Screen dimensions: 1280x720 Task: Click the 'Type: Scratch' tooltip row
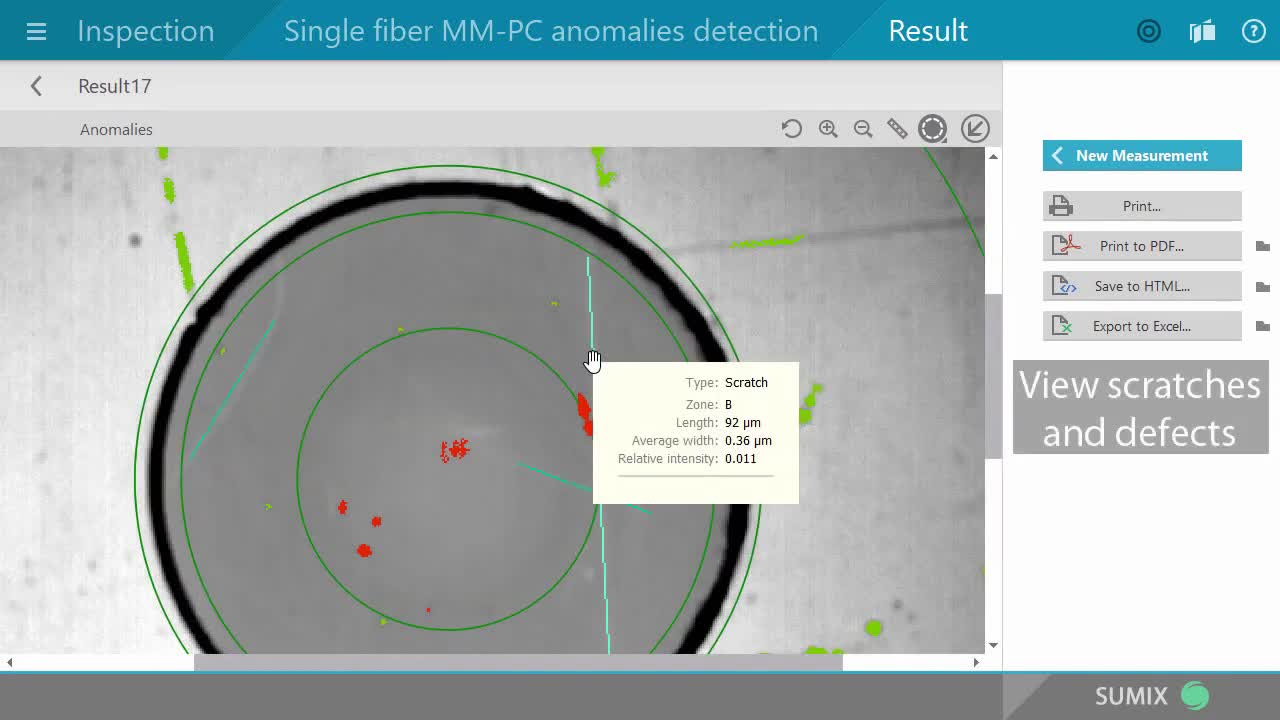click(x=727, y=383)
